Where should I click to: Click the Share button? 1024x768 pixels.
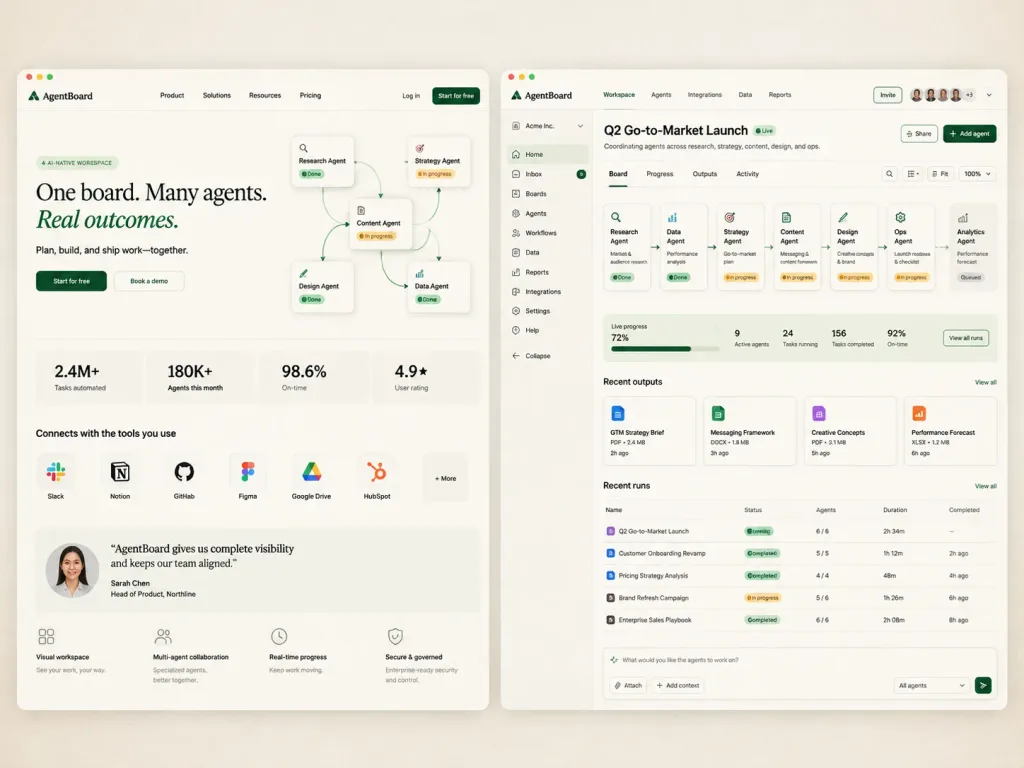tap(919, 133)
